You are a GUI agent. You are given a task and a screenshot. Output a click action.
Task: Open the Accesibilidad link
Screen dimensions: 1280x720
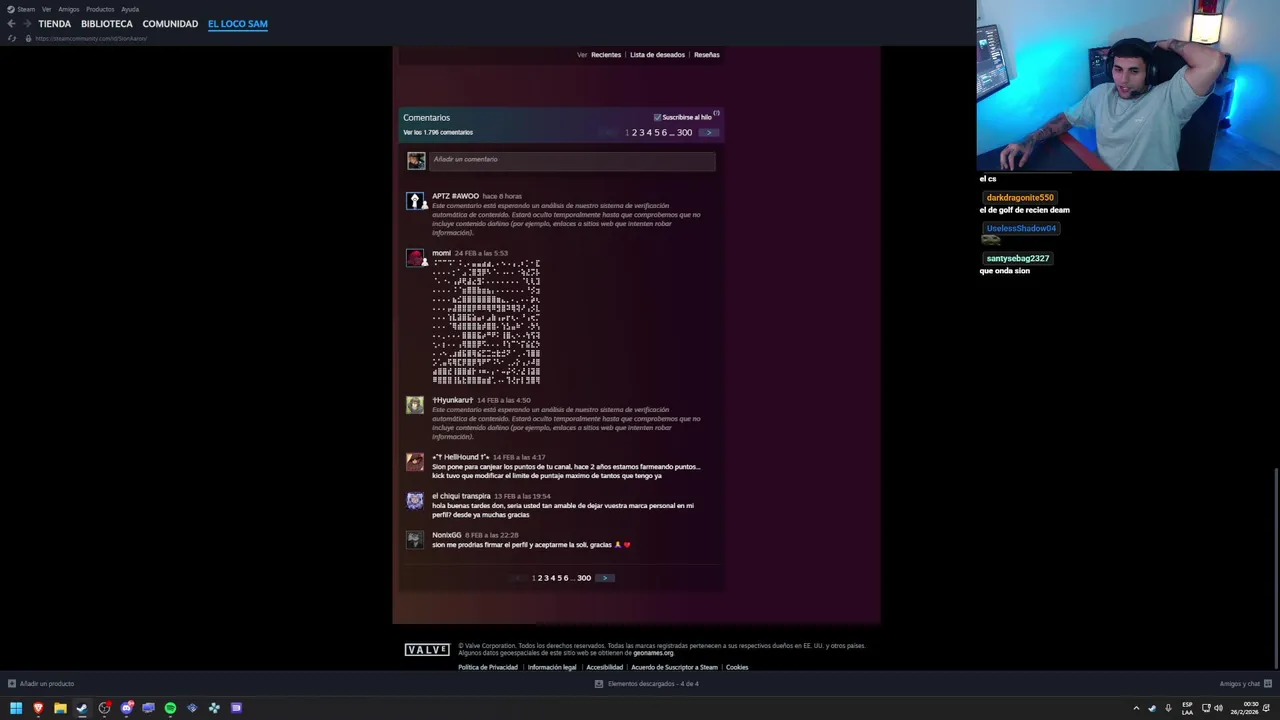click(x=604, y=667)
